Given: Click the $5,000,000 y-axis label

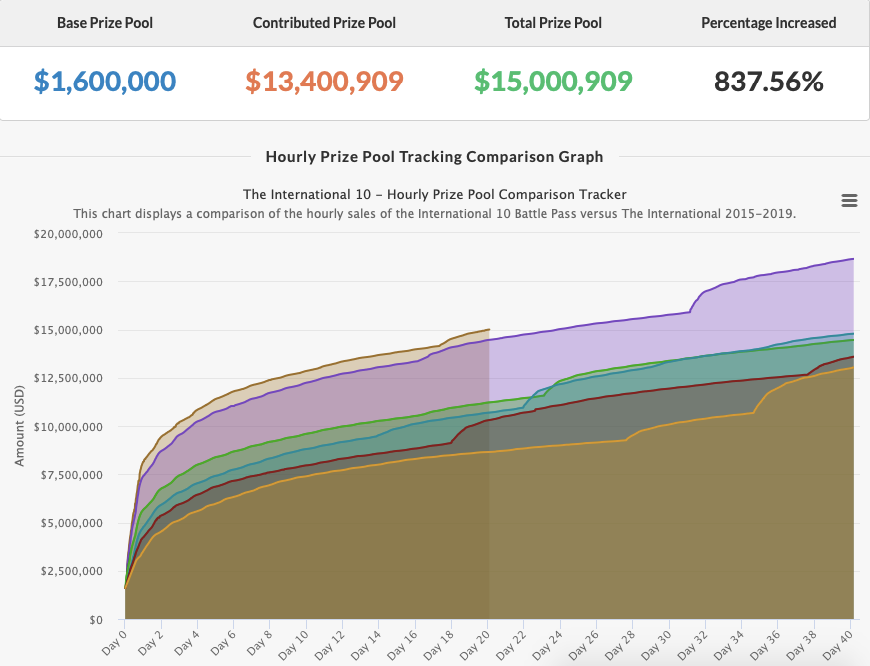Looking at the screenshot, I should [x=72, y=523].
